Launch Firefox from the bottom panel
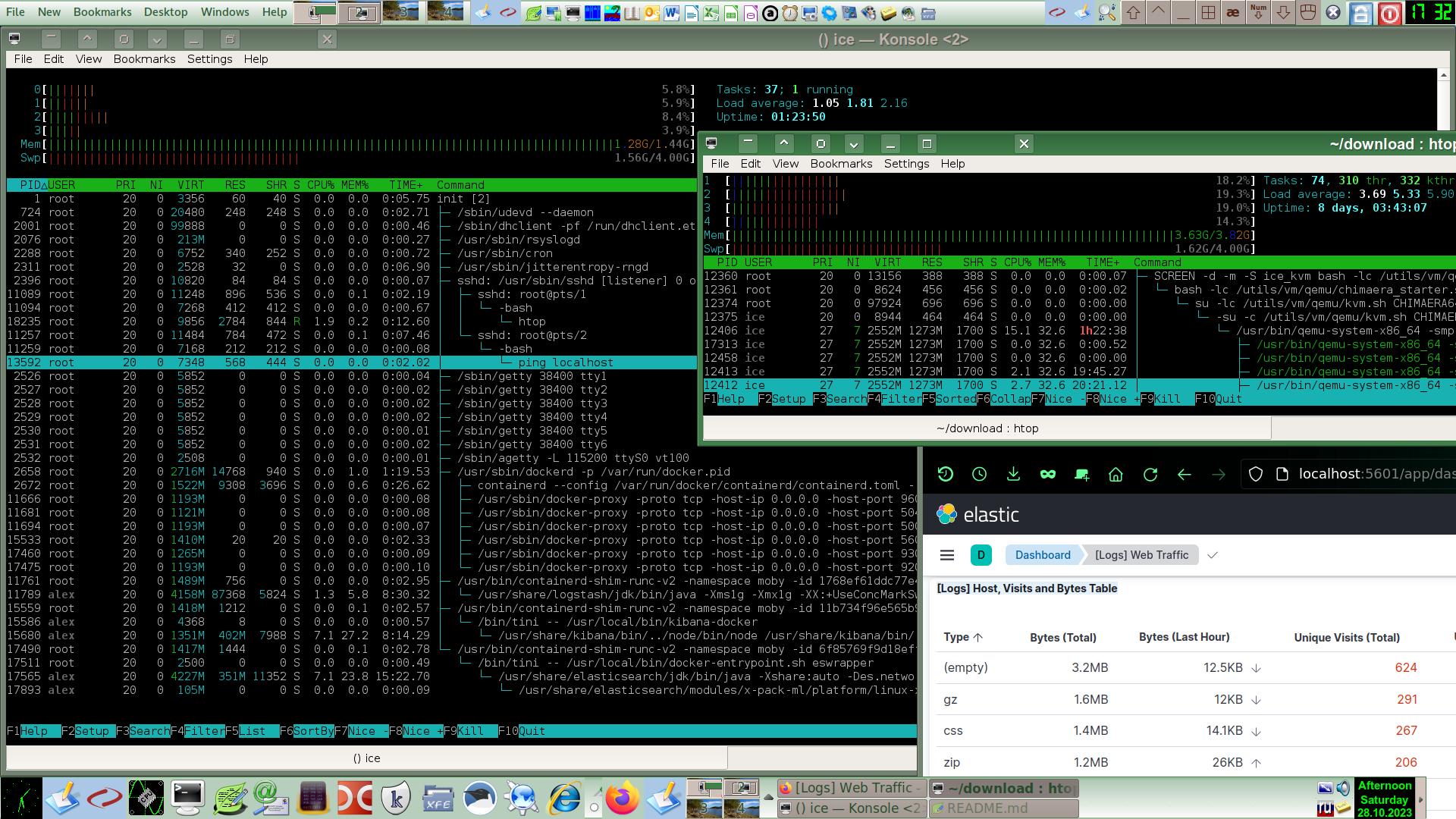1456x819 pixels. coord(622,799)
